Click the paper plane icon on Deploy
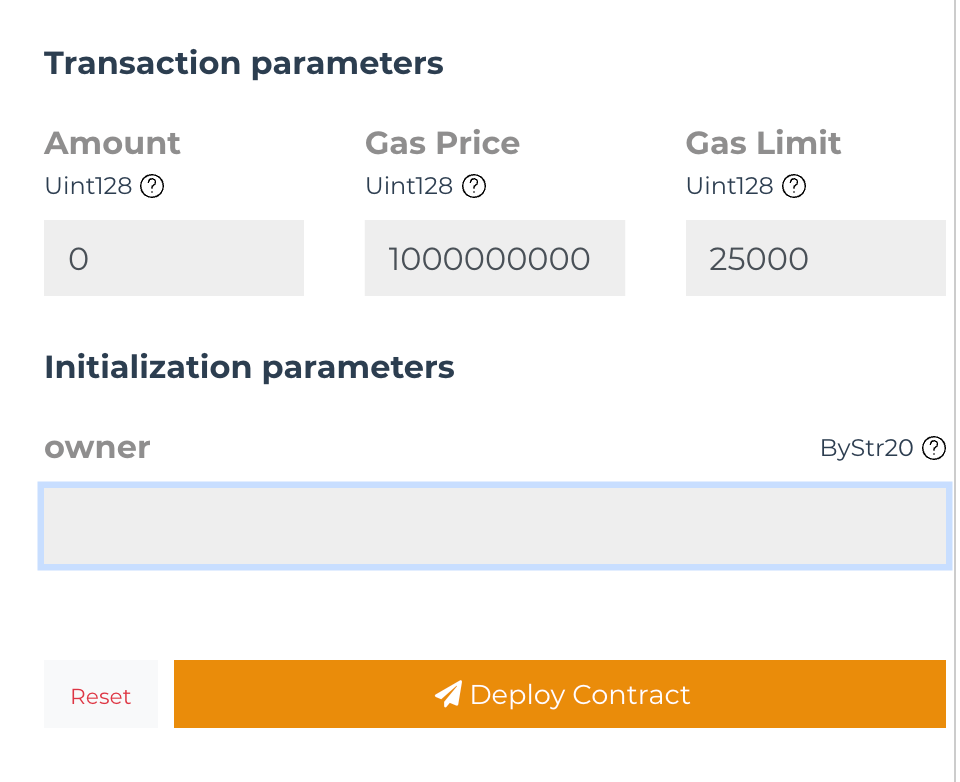 pos(449,694)
